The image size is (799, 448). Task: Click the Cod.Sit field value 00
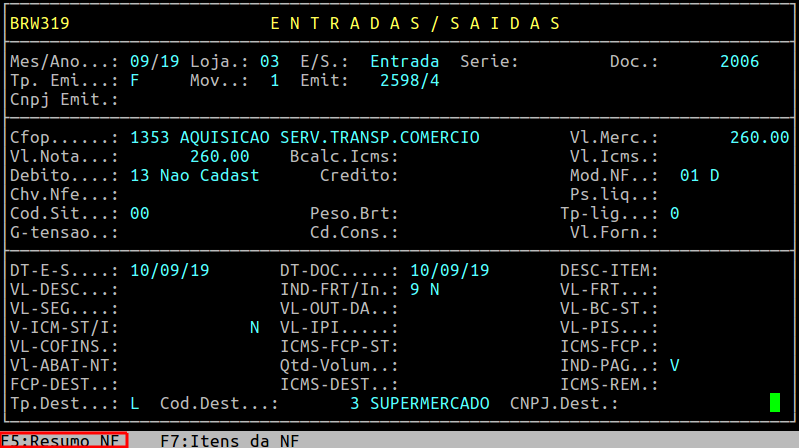[140, 213]
